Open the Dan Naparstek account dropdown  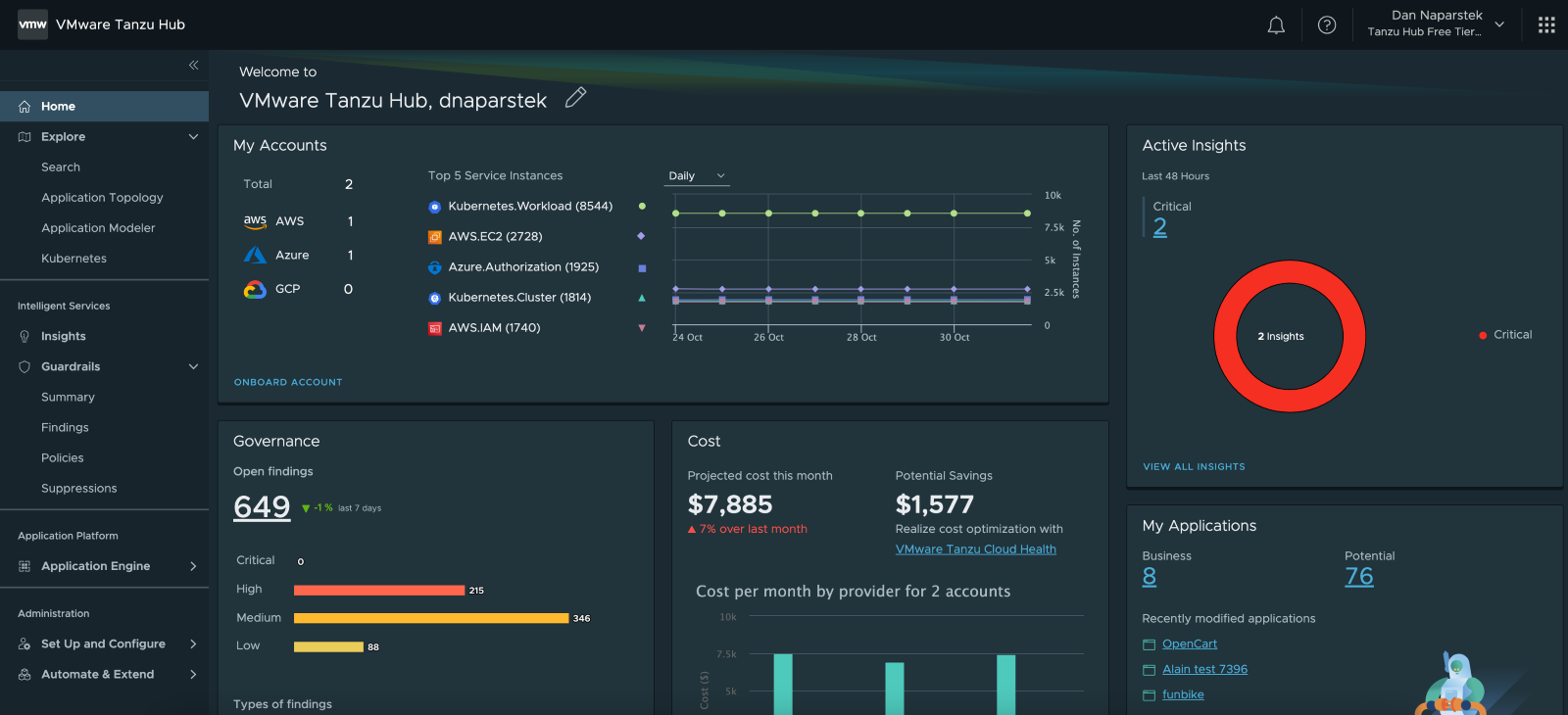pyautogui.click(x=1436, y=24)
